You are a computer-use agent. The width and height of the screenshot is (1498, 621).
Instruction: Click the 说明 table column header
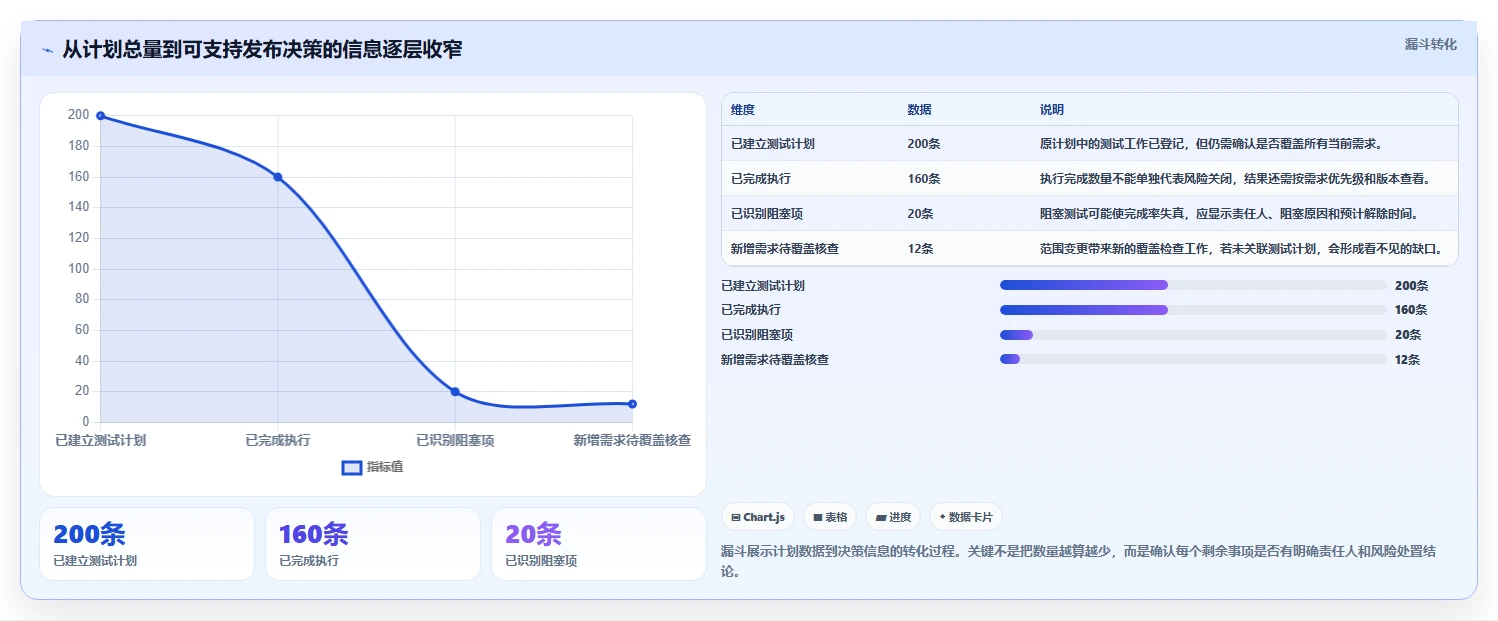pos(1052,110)
